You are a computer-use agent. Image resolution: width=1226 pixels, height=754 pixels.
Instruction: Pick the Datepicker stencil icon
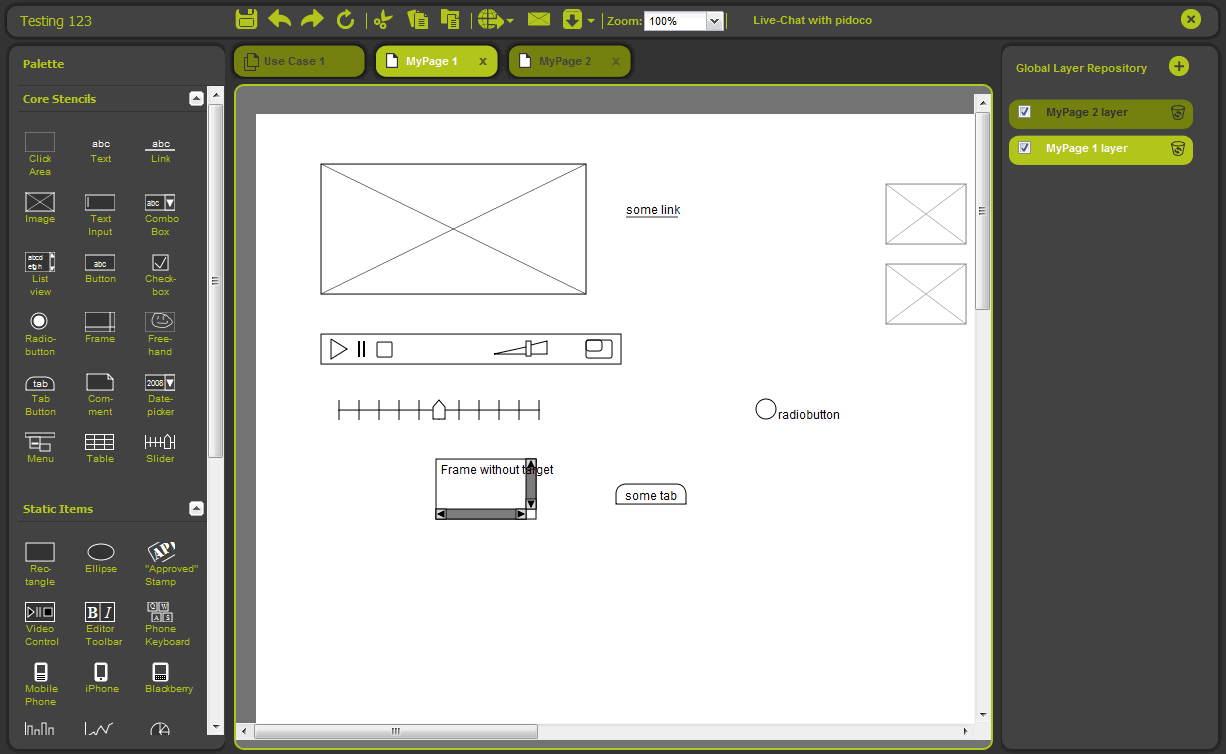click(x=160, y=383)
